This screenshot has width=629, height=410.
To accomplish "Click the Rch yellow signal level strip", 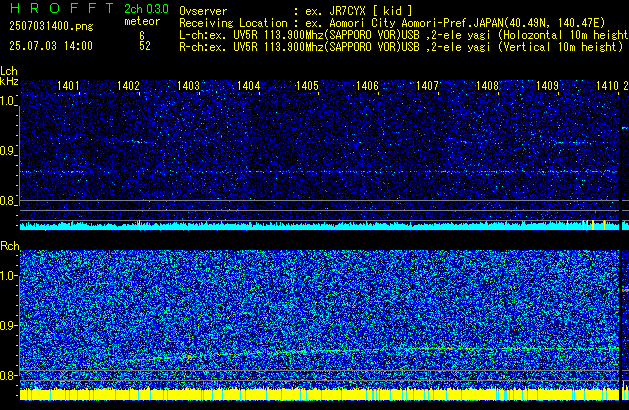I will click(319, 394).
